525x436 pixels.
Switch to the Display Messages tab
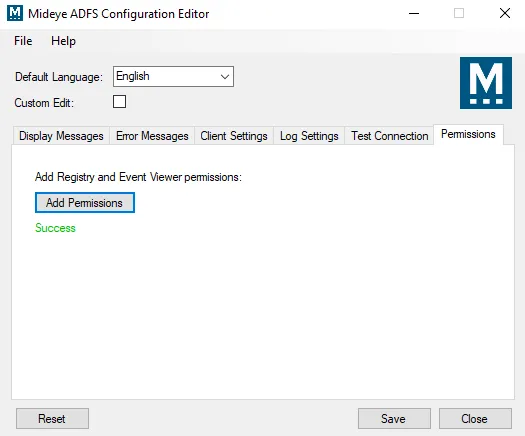61,136
